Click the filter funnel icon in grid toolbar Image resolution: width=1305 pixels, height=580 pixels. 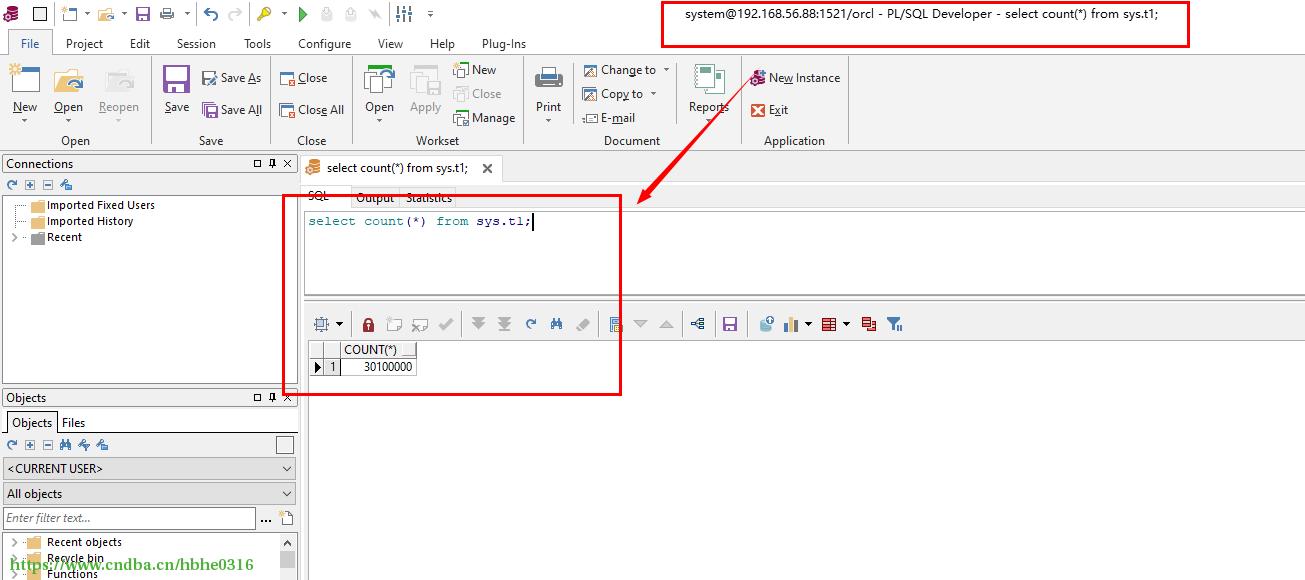pos(895,324)
